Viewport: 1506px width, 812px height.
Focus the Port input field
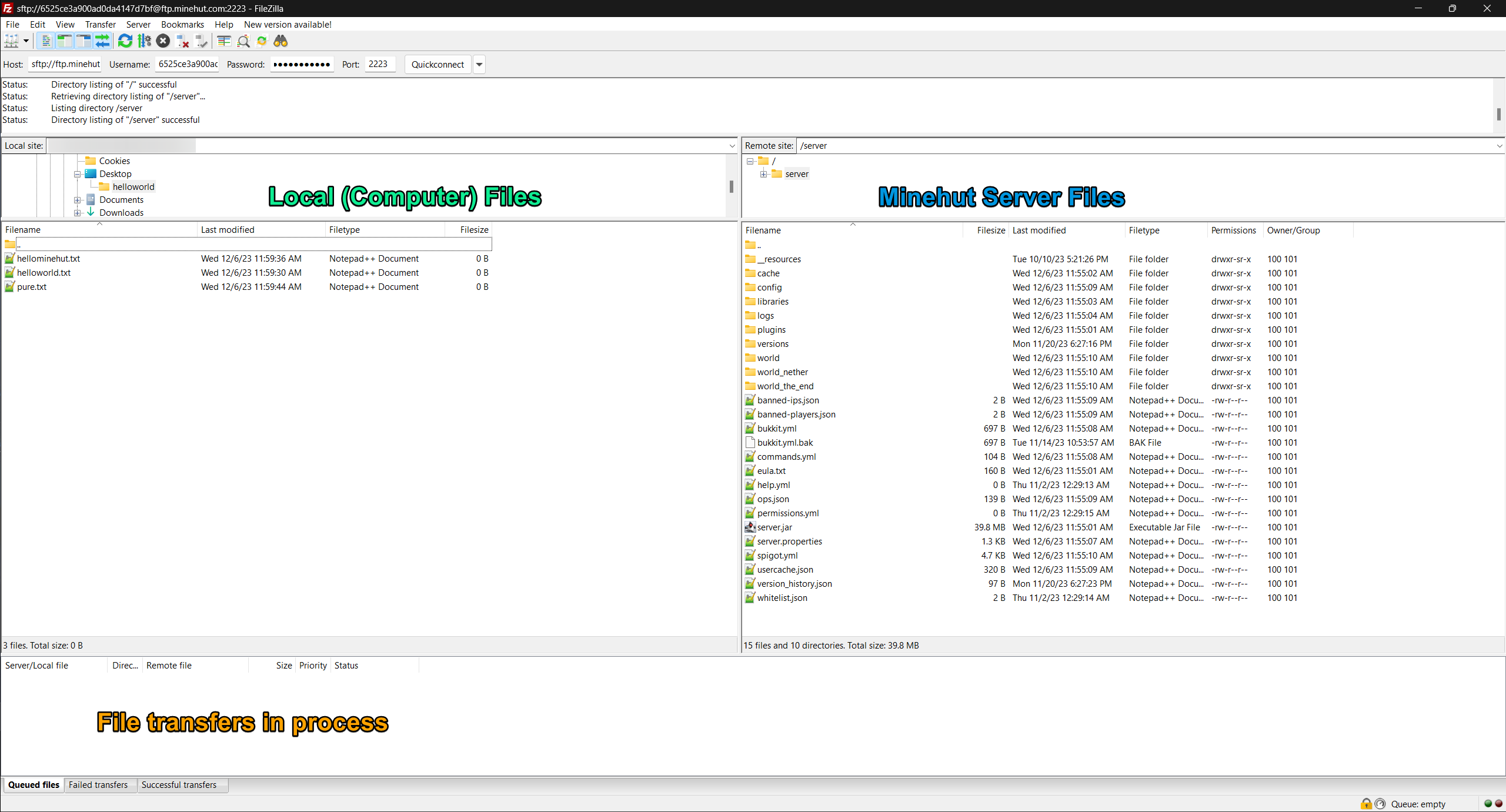point(380,64)
